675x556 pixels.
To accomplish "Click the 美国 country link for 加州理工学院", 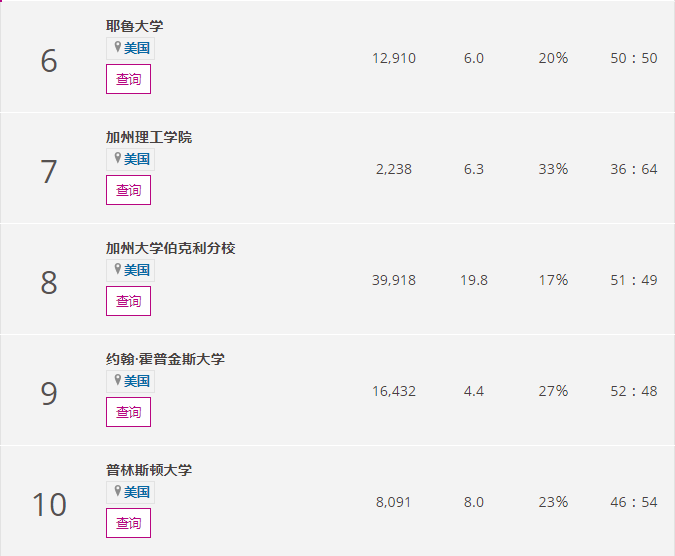I will point(137,159).
